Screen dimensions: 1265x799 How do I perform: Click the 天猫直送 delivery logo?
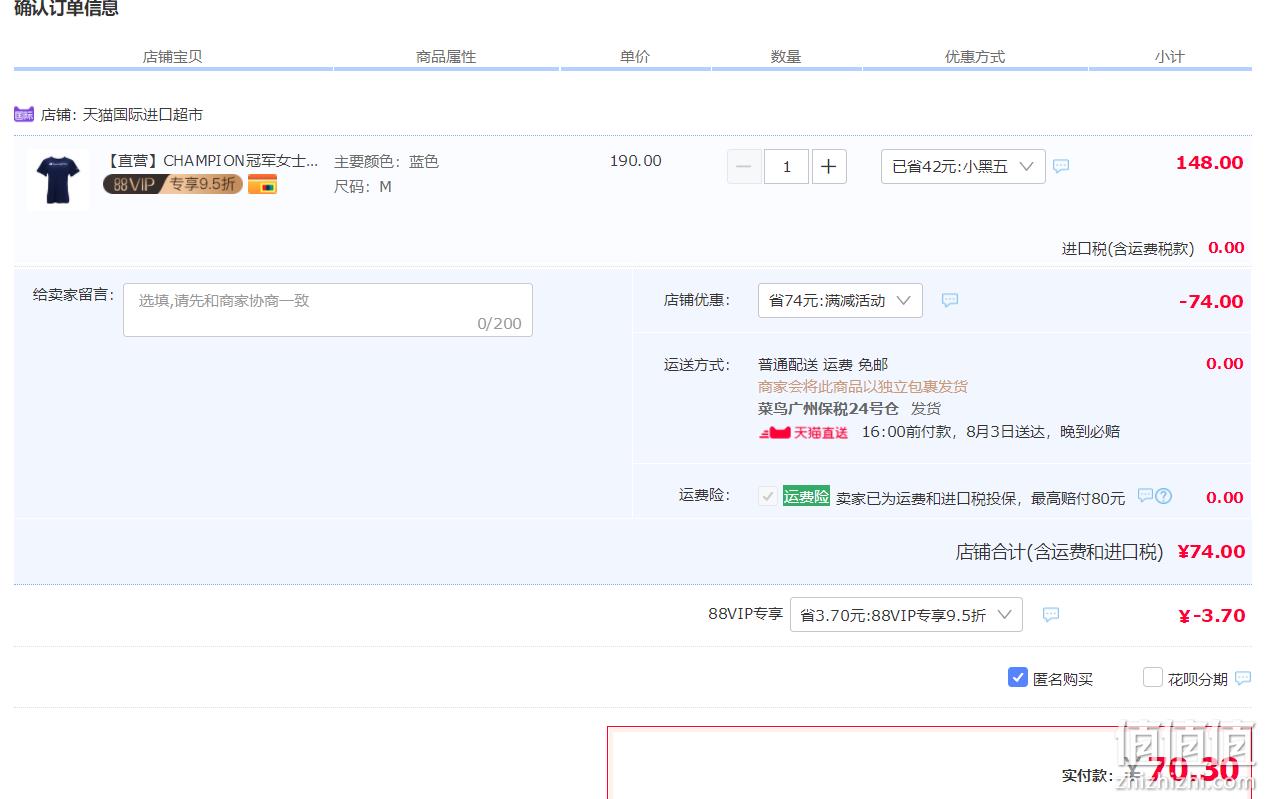pos(804,432)
